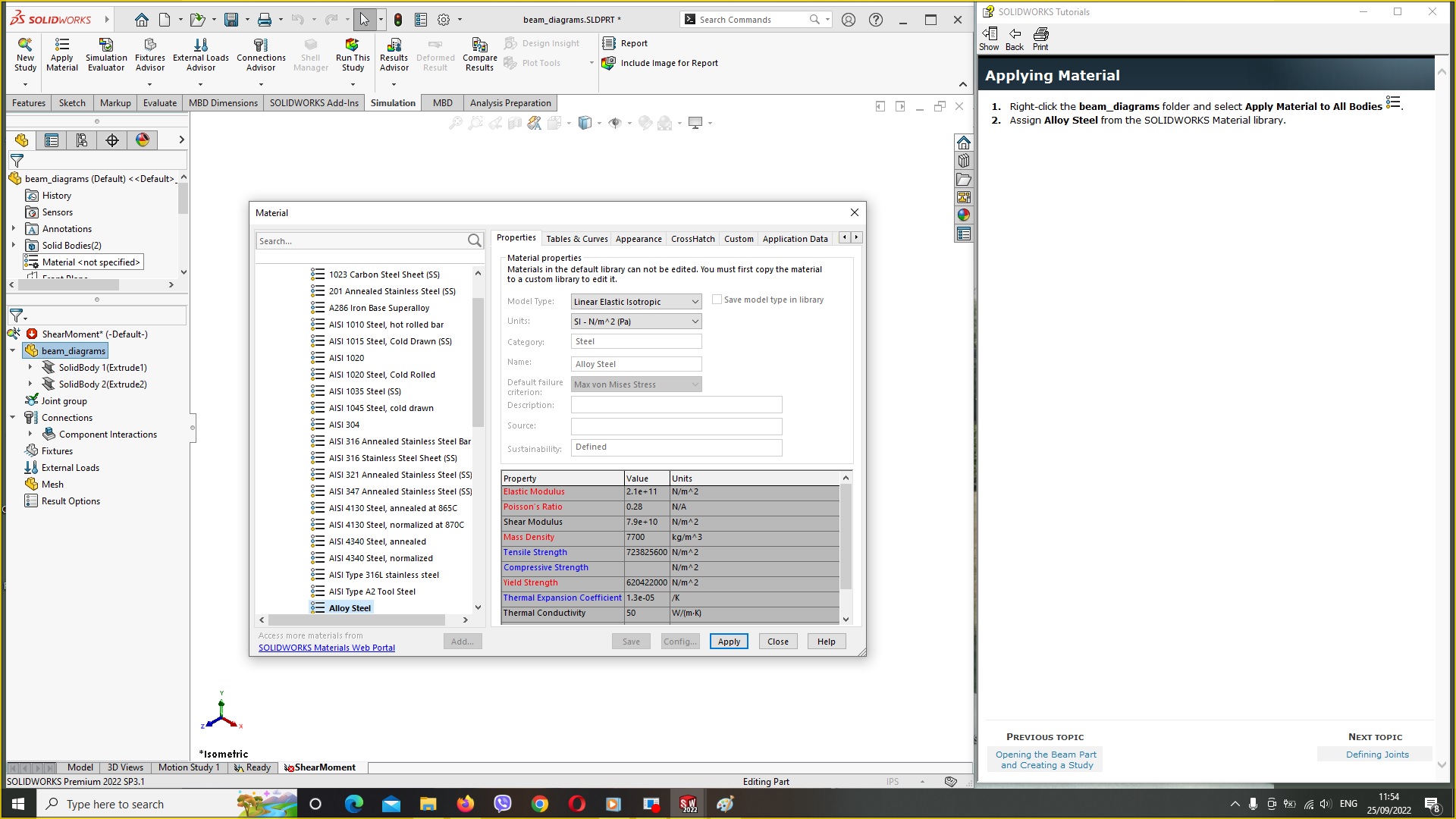
Task: Switch to Analysis Preparation ribbon tab
Action: pyautogui.click(x=510, y=103)
